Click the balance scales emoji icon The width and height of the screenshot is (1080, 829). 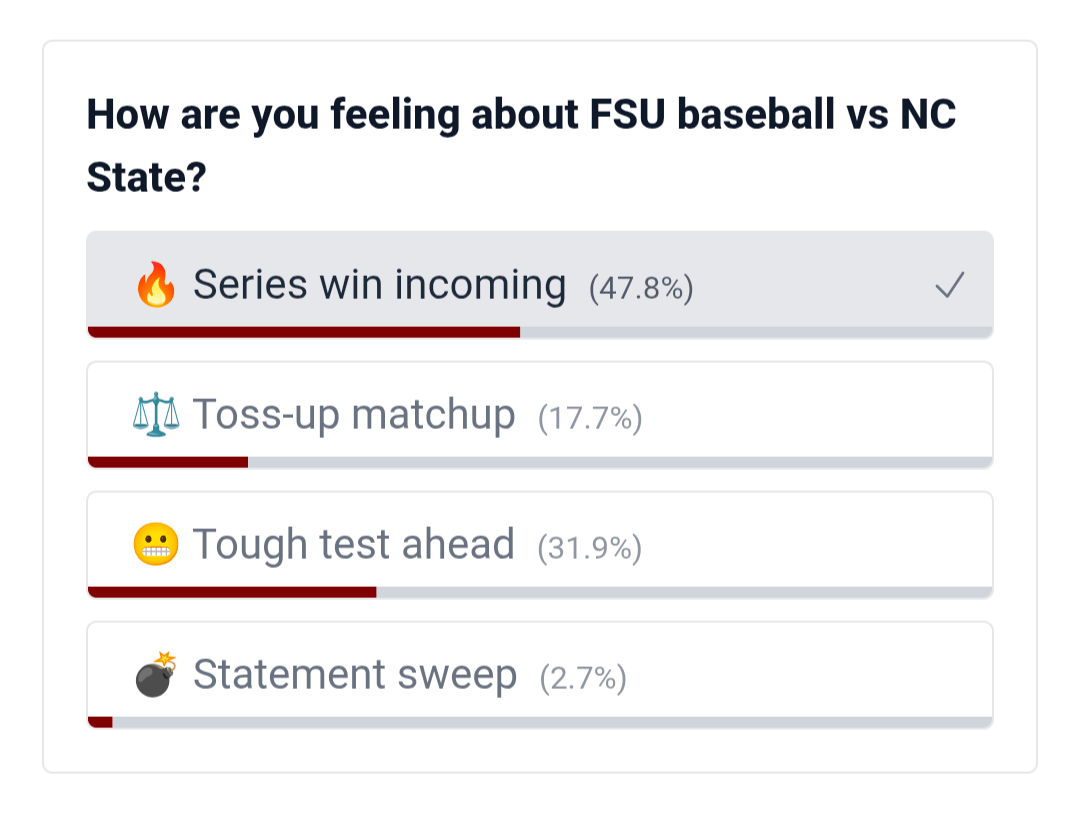156,414
